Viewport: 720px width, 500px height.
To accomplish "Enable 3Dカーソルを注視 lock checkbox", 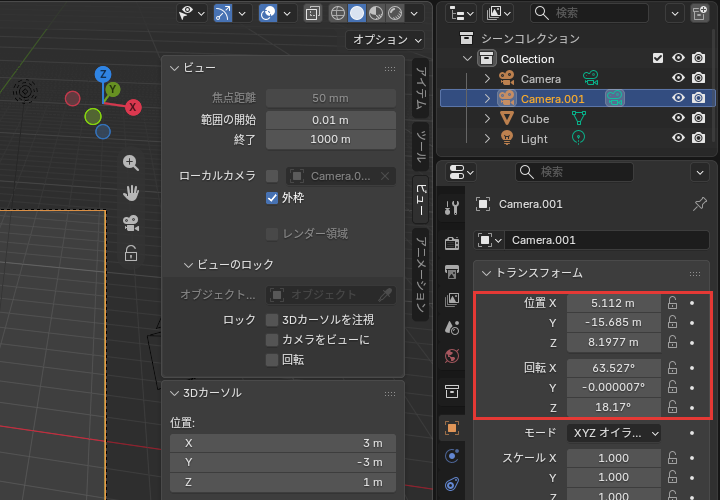I will pyautogui.click(x=272, y=320).
